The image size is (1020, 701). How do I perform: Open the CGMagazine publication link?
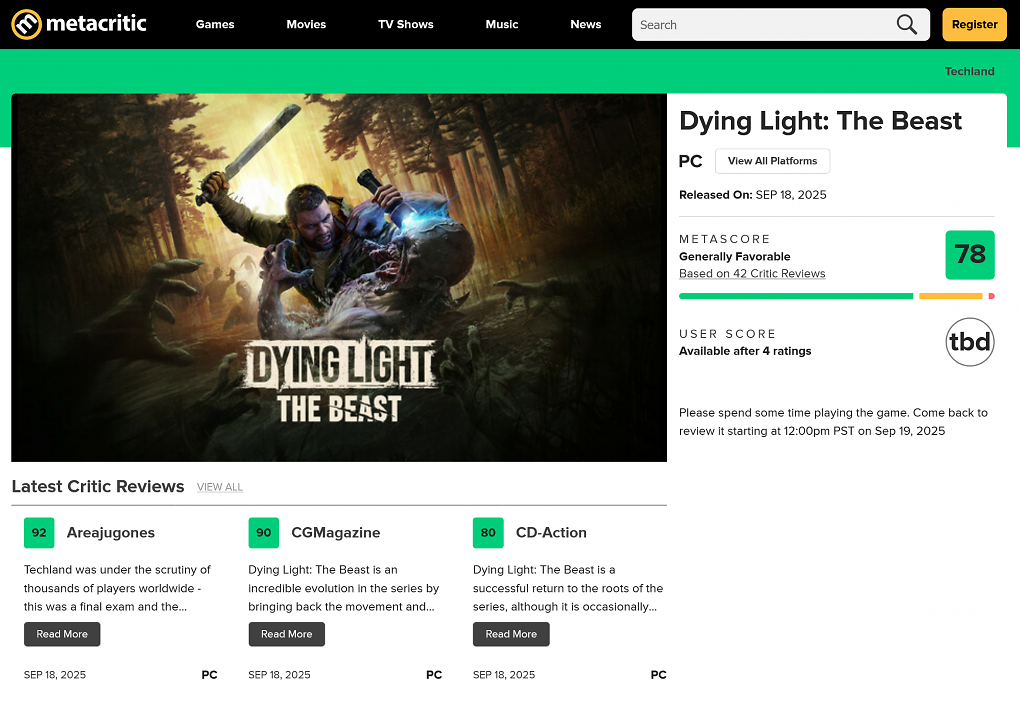tap(336, 533)
